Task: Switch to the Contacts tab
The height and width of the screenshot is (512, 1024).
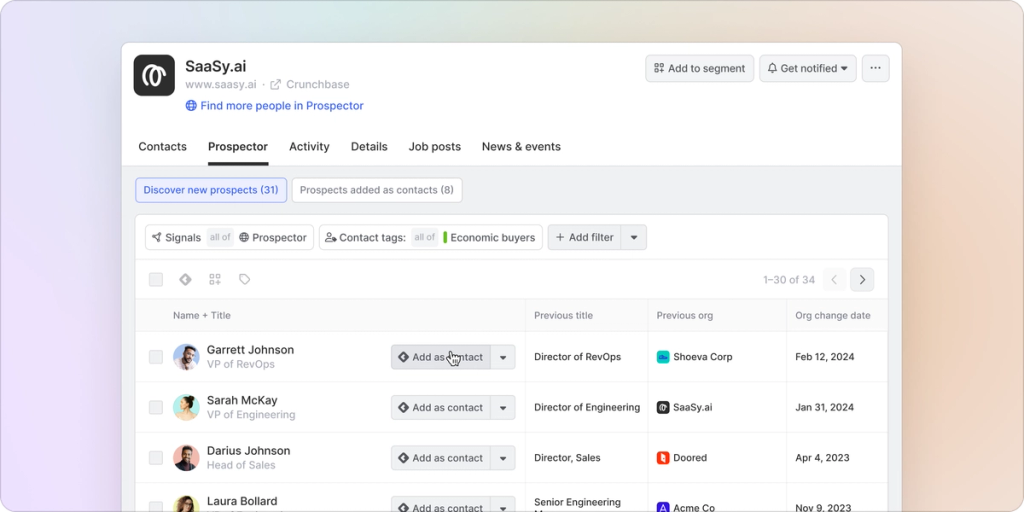Action: (x=163, y=147)
